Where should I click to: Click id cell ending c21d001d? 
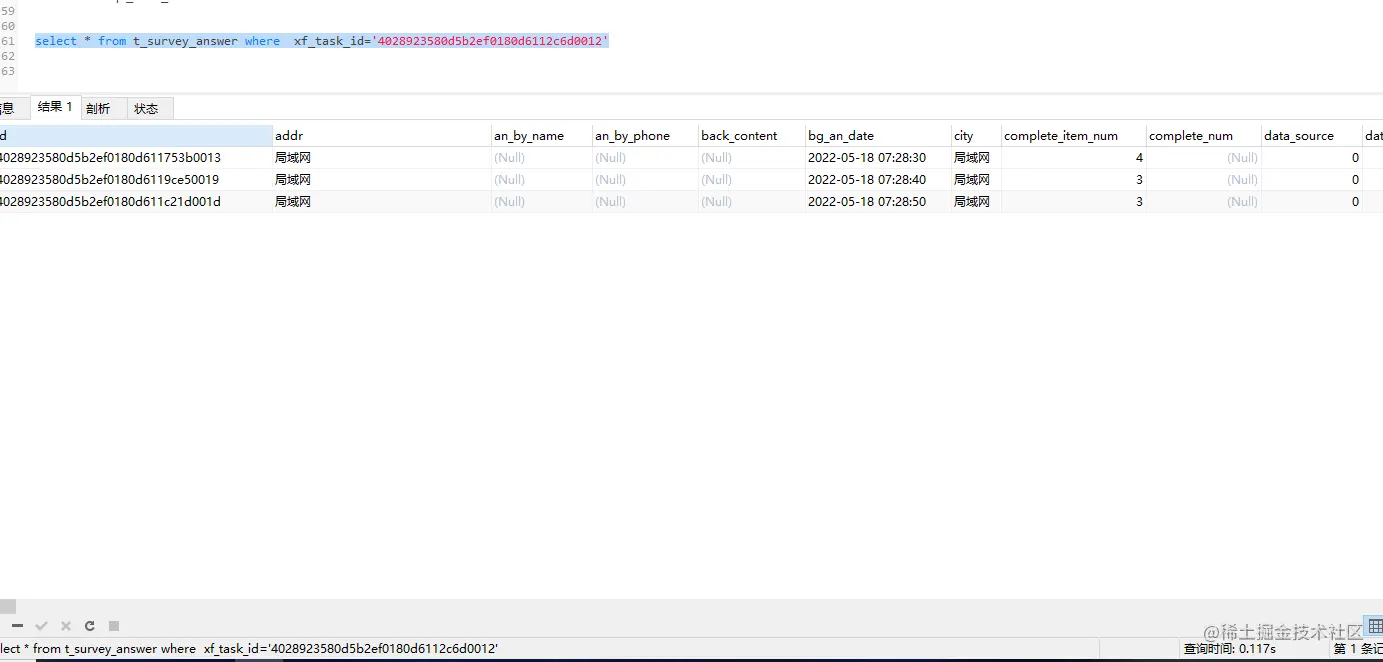tap(136, 201)
